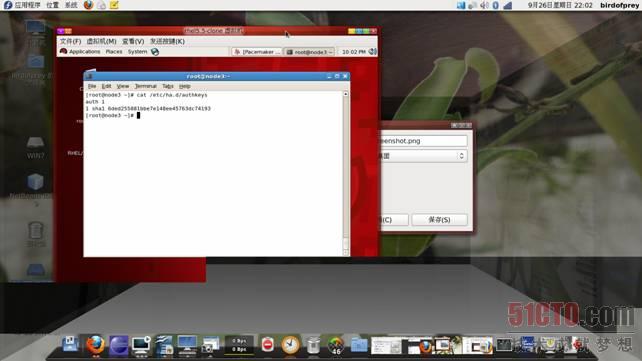This screenshot has width=642, height=361.
Task: Open the 虚拟机(M) menu of the VM window
Action: pyautogui.click(x=101, y=41)
